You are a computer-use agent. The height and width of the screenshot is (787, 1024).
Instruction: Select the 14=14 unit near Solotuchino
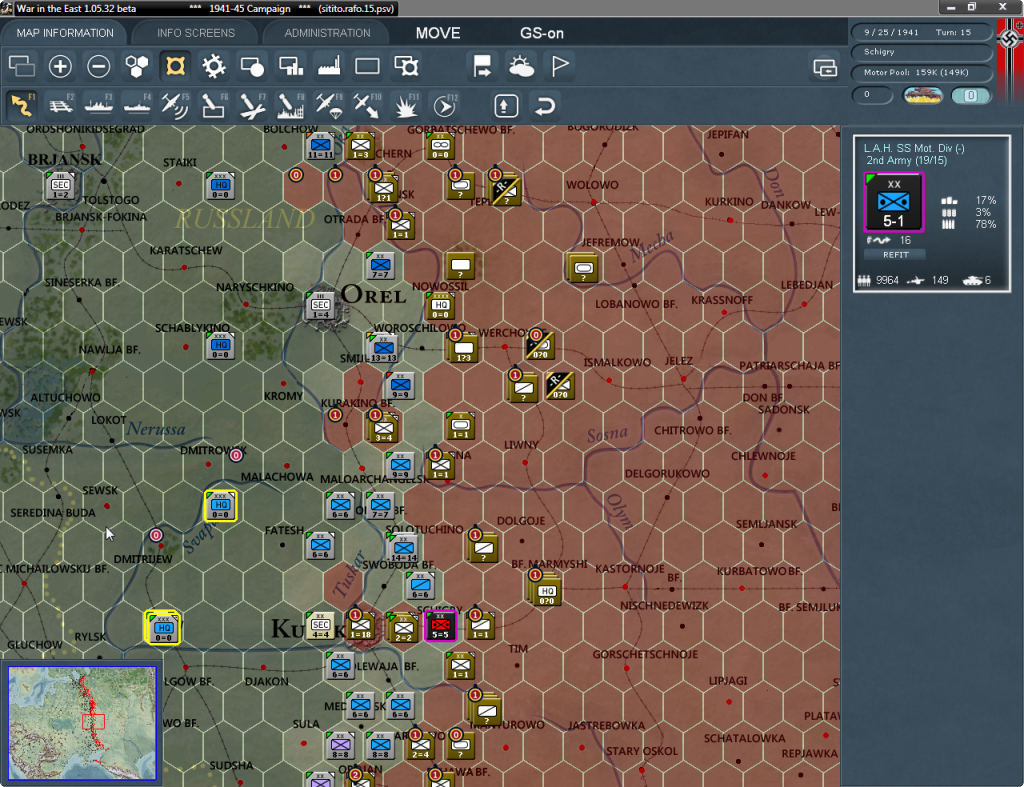click(404, 548)
